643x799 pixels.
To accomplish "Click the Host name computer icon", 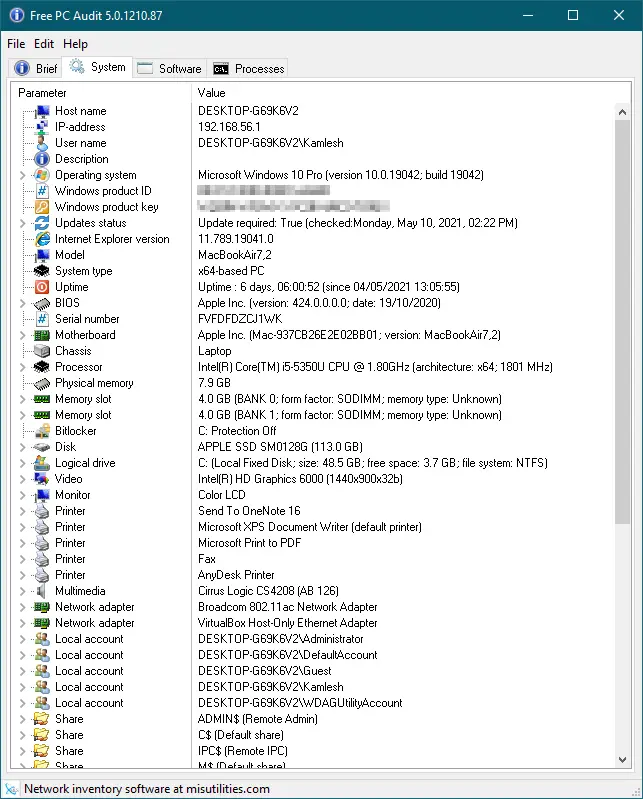I will tap(42, 111).
